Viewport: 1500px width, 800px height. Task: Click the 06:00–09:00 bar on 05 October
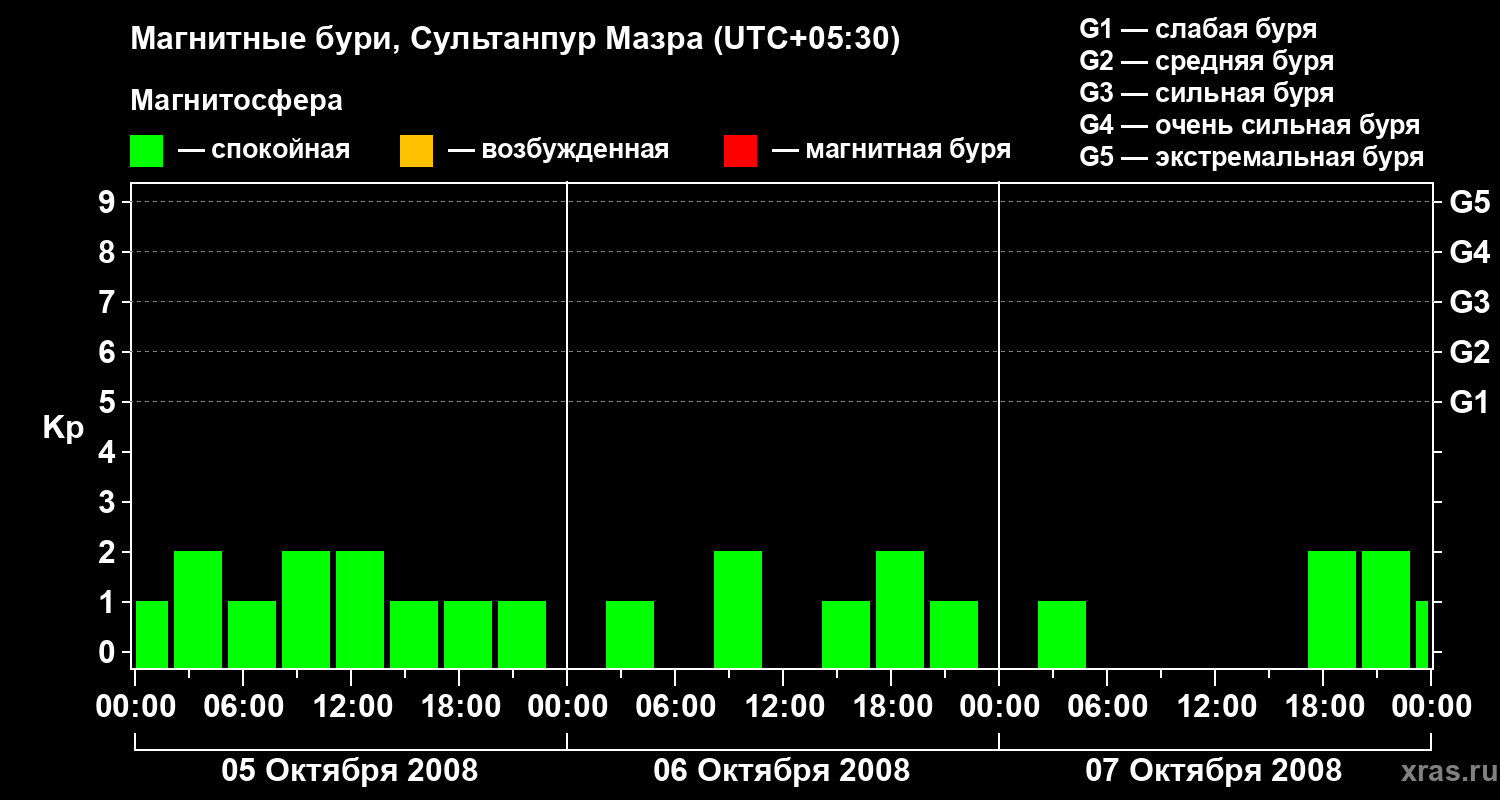[252, 634]
